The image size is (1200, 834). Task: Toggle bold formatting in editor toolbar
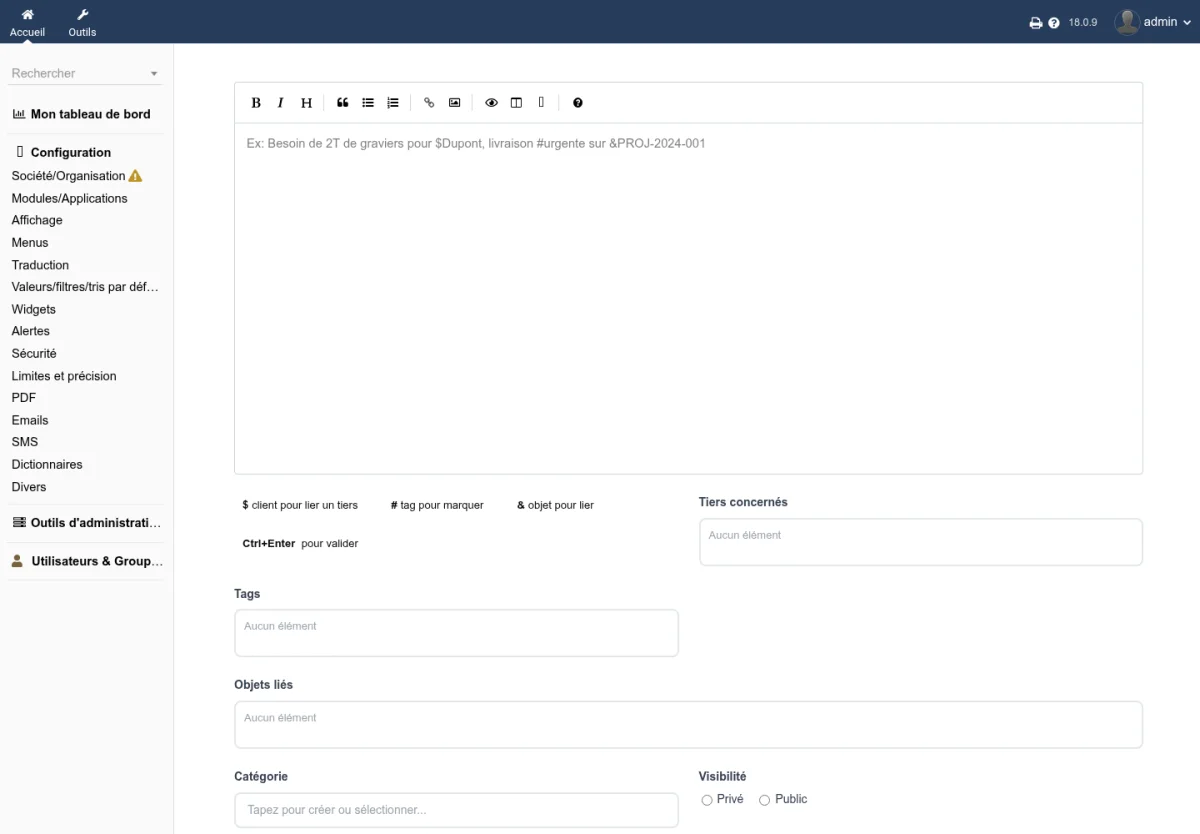coord(256,103)
